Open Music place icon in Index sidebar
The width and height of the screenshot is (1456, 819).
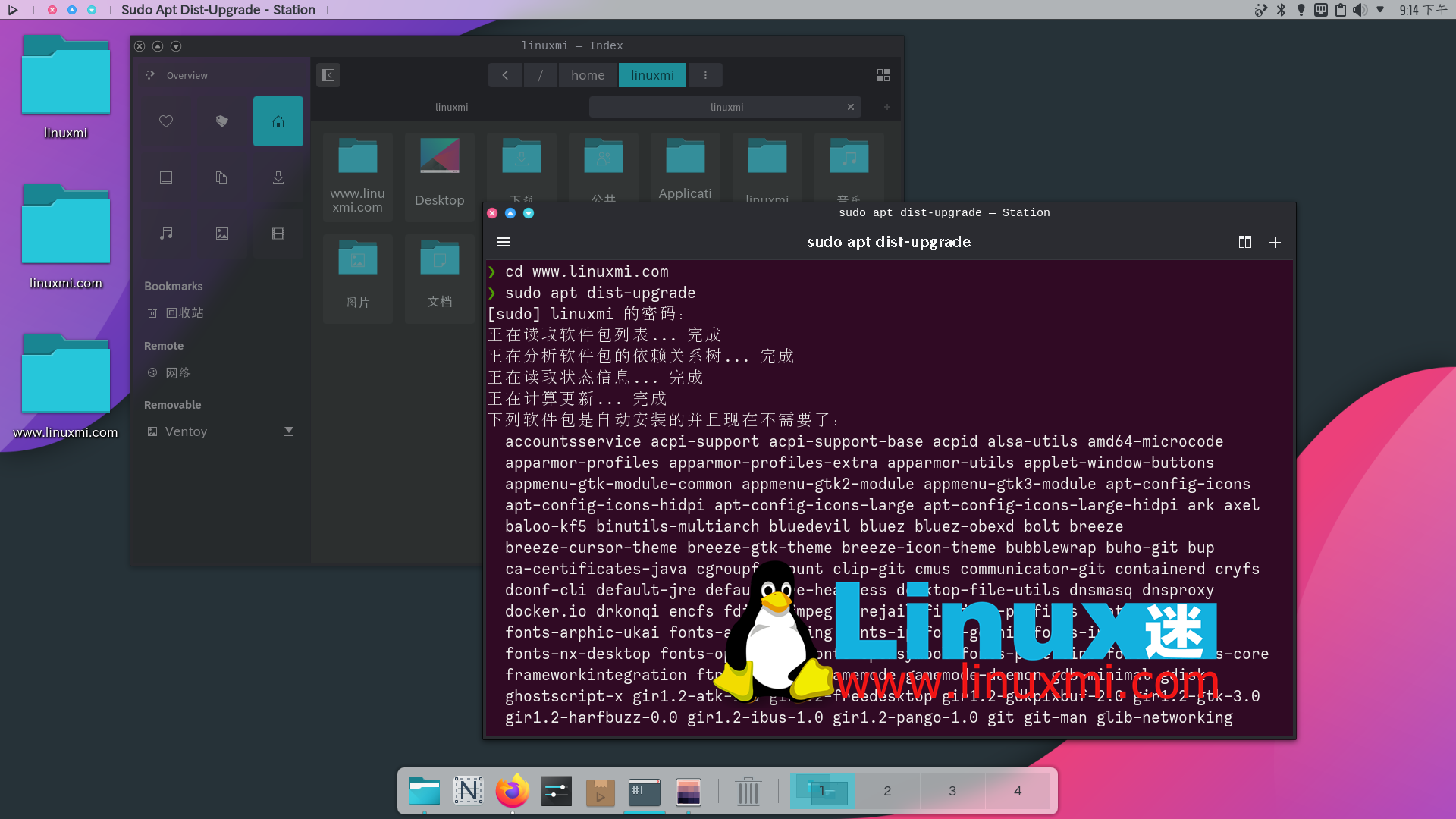point(166,234)
